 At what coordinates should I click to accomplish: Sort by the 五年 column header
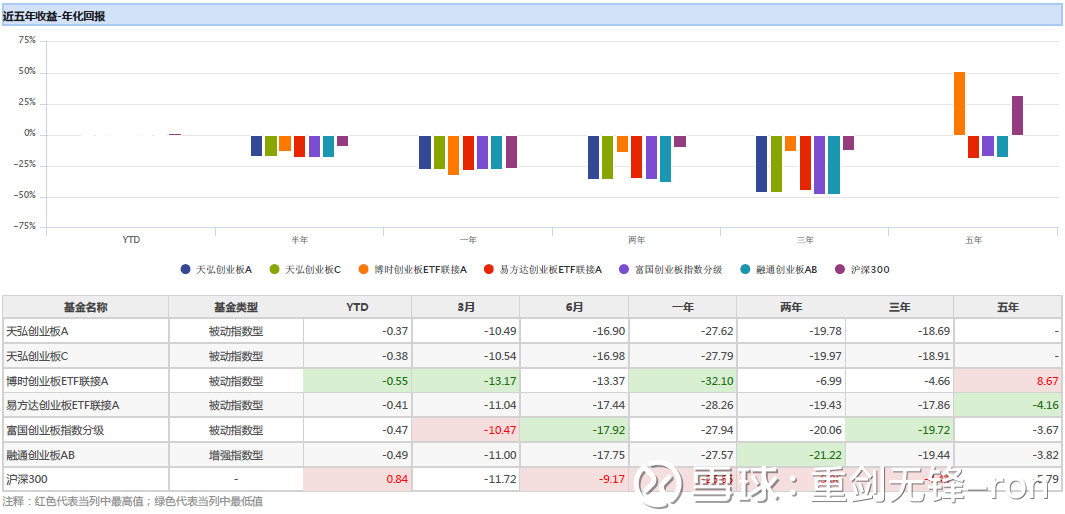click(x=1008, y=307)
